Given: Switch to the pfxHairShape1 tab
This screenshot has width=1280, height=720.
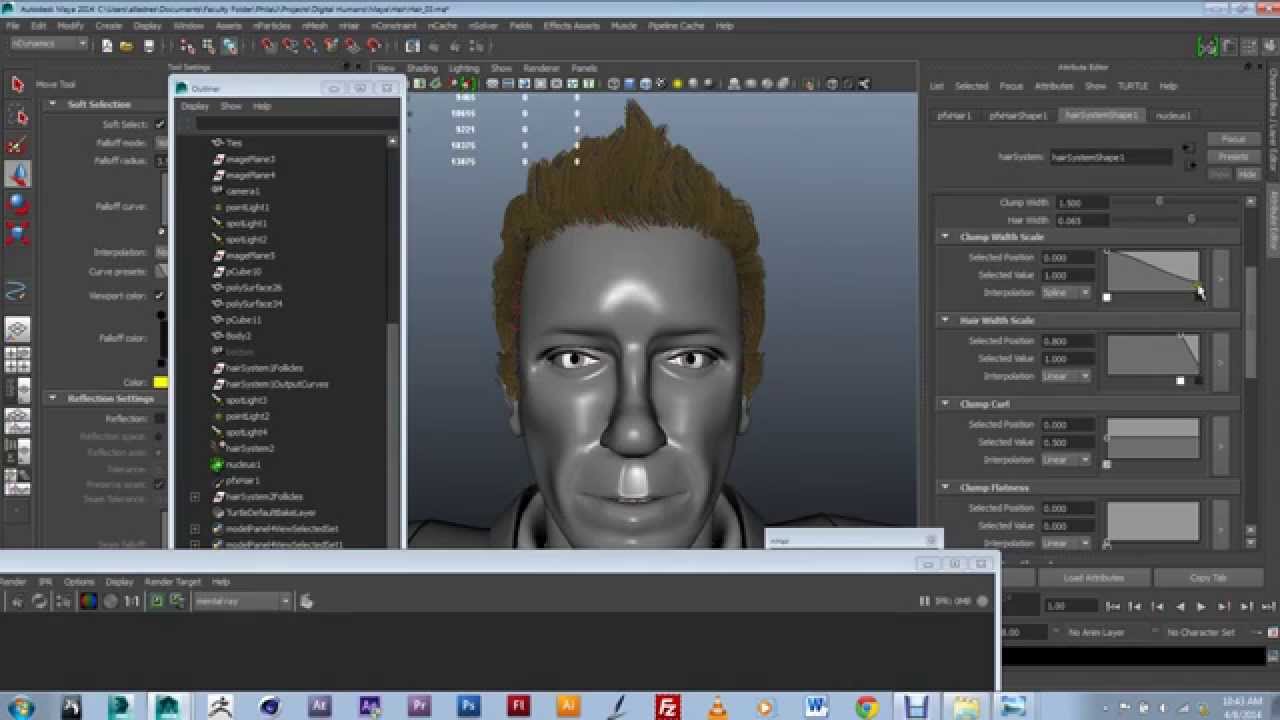Looking at the screenshot, I should 1018,116.
